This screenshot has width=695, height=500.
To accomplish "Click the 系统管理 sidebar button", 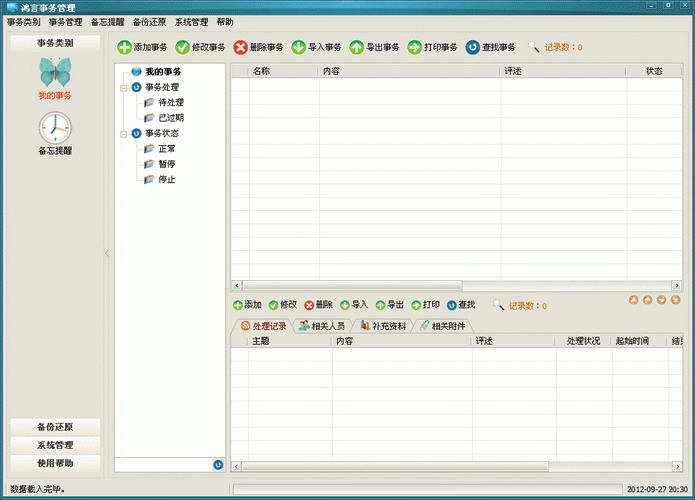I will (x=55, y=445).
